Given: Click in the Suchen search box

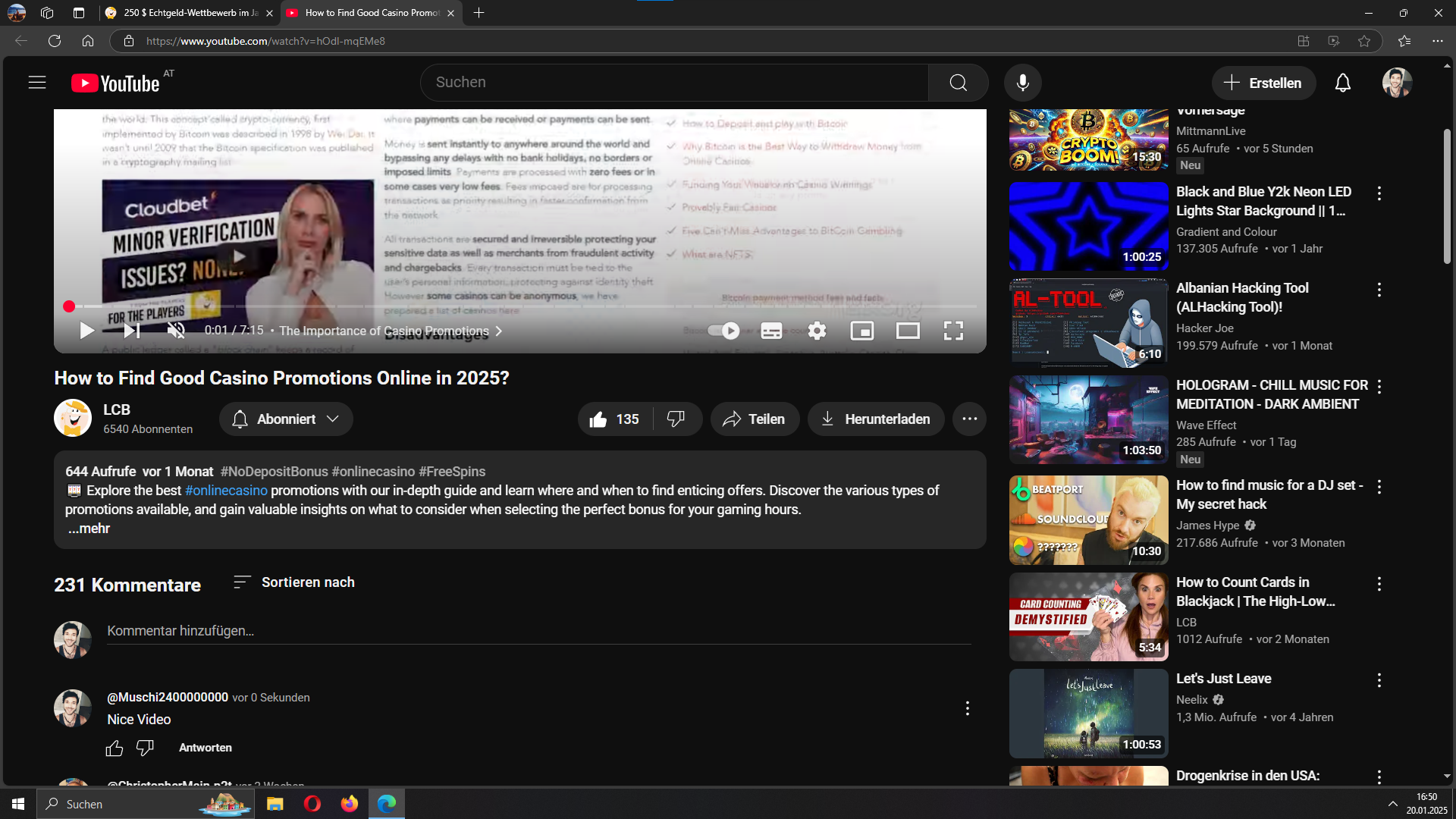Looking at the screenshot, I should (x=675, y=83).
